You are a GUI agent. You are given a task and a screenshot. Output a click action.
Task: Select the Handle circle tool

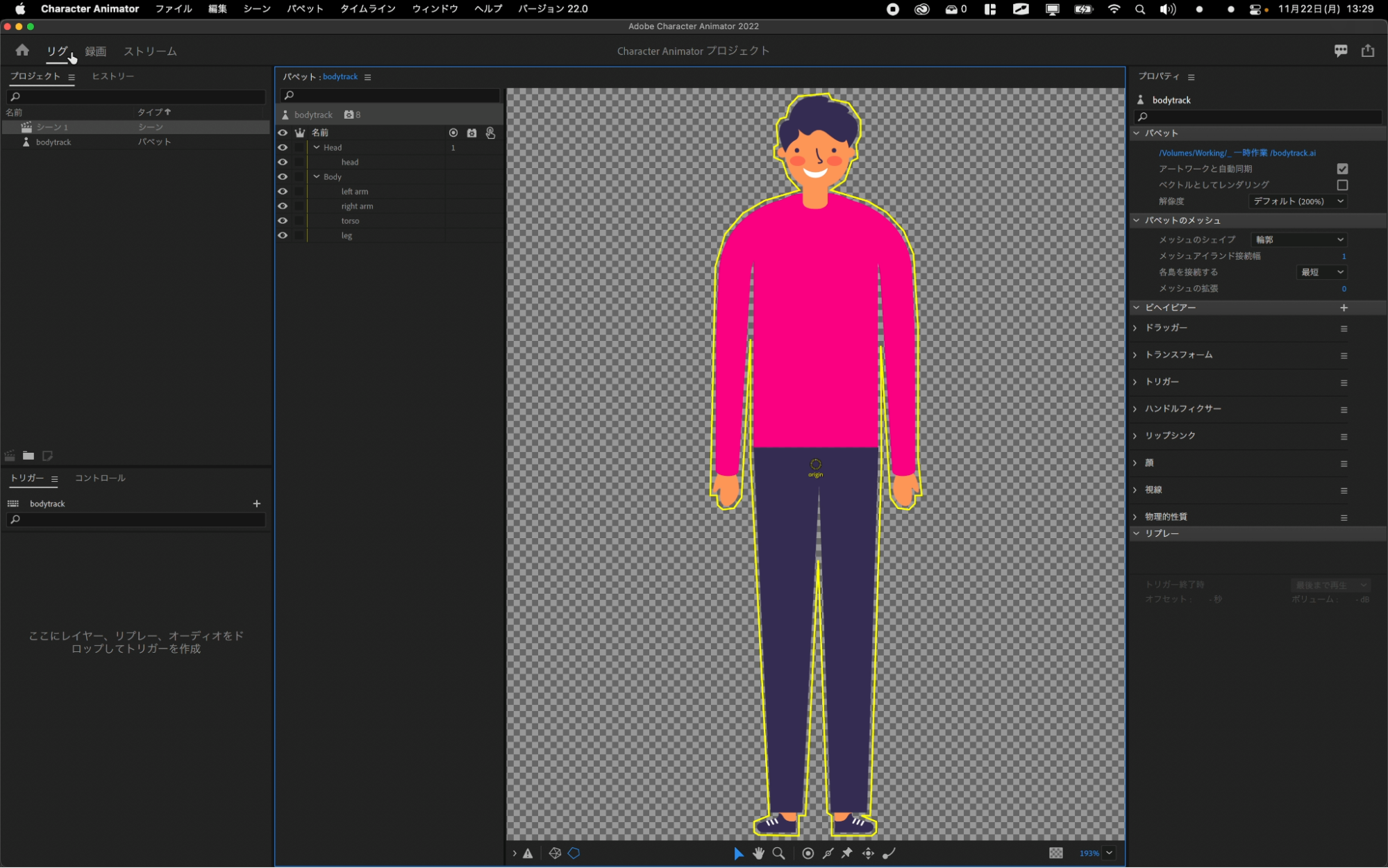(808, 853)
